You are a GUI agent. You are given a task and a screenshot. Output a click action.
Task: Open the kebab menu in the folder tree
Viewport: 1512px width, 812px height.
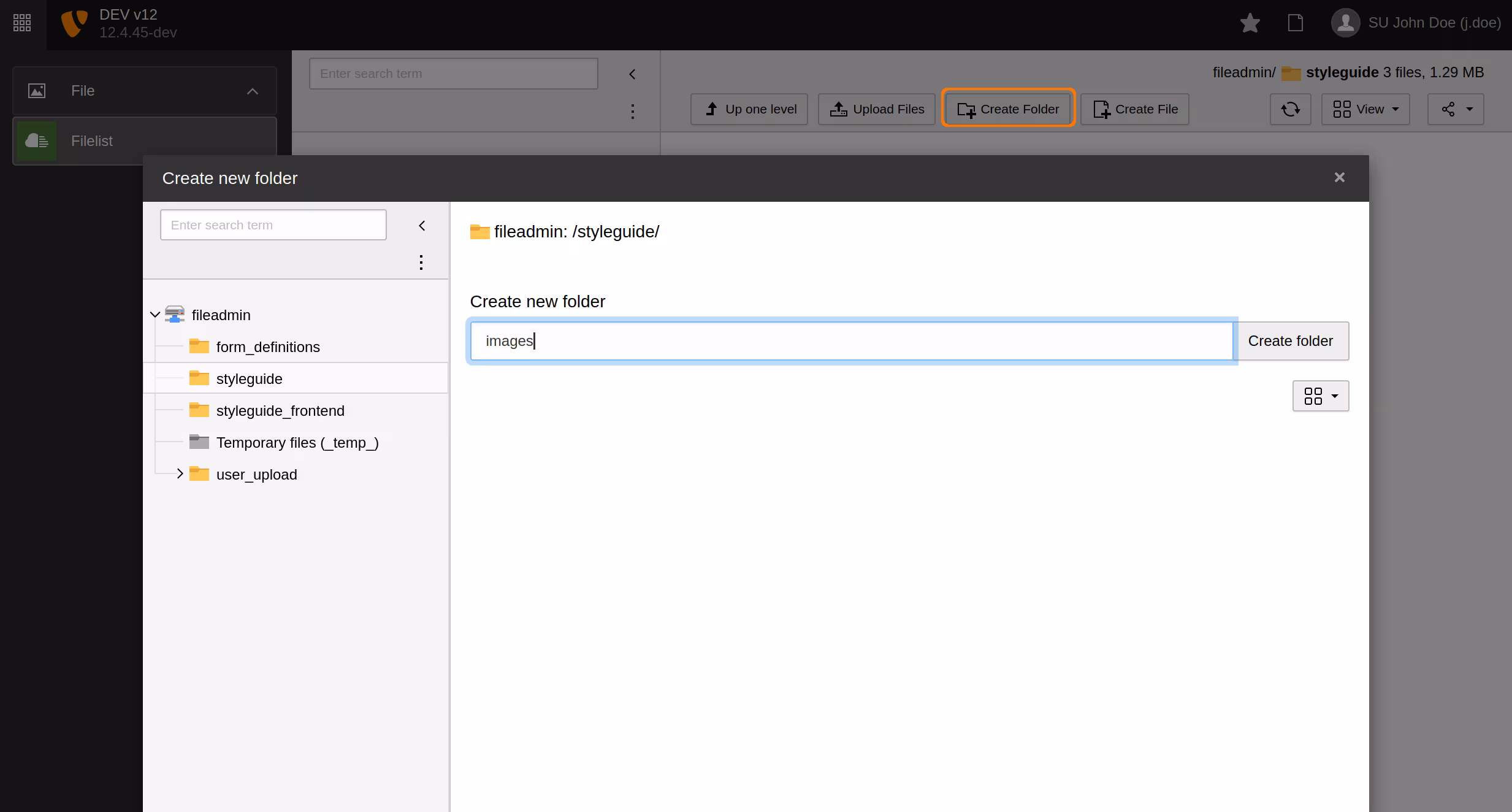421,262
